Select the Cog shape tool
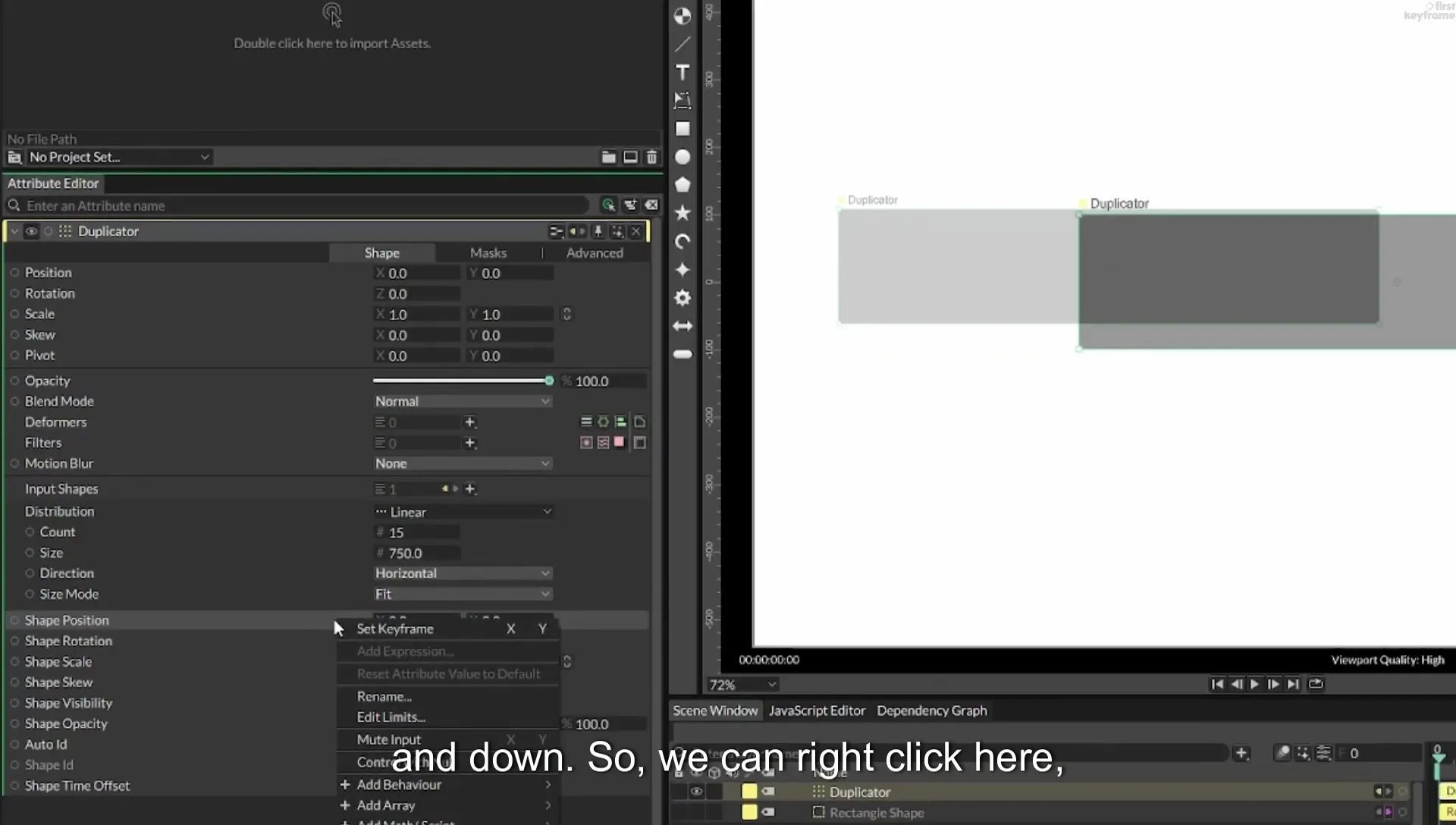This screenshot has height=825, width=1456. click(x=682, y=298)
